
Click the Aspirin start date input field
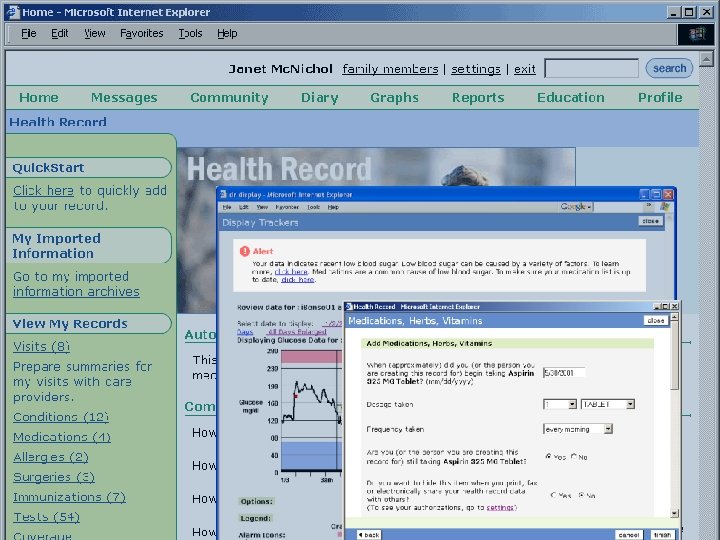pyautogui.click(x=564, y=373)
